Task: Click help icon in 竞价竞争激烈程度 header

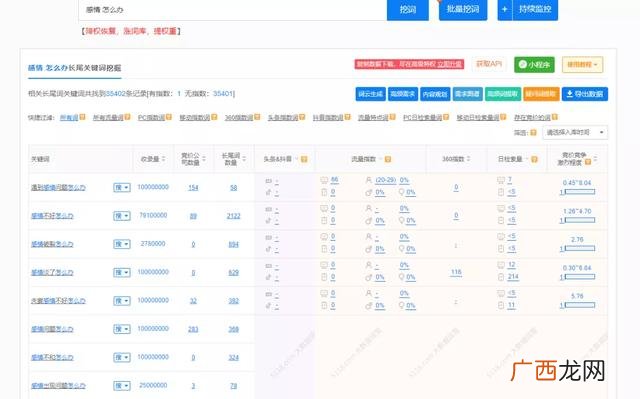Action: click(x=588, y=162)
